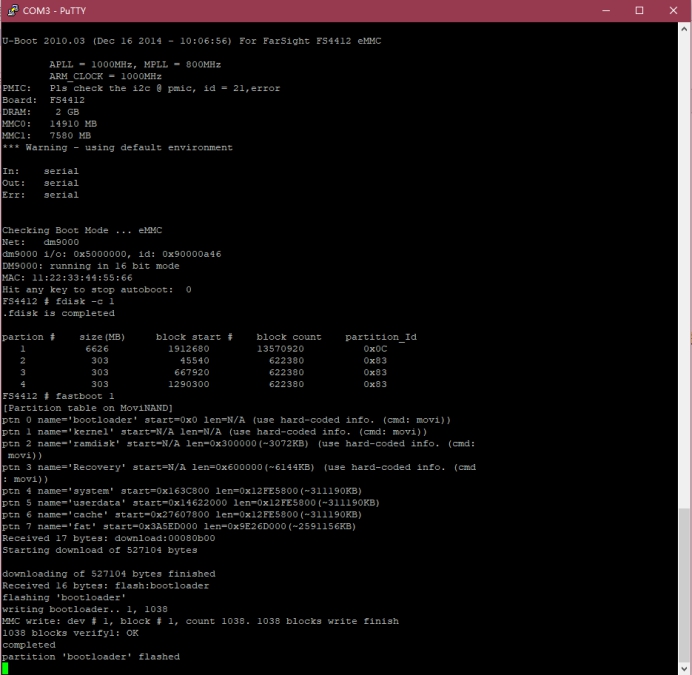
Task: Click 'Received 16 bytes: flash:bootloader'
Action: (105, 586)
